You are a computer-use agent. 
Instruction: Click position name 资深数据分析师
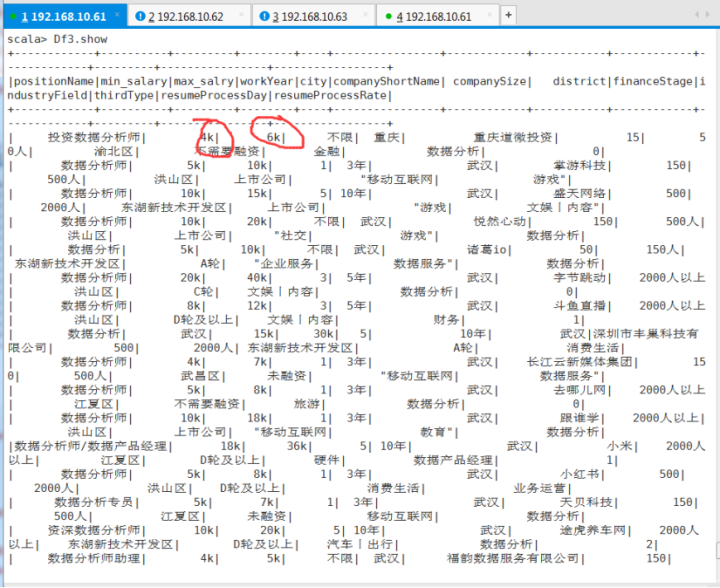click(x=94, y=530)
